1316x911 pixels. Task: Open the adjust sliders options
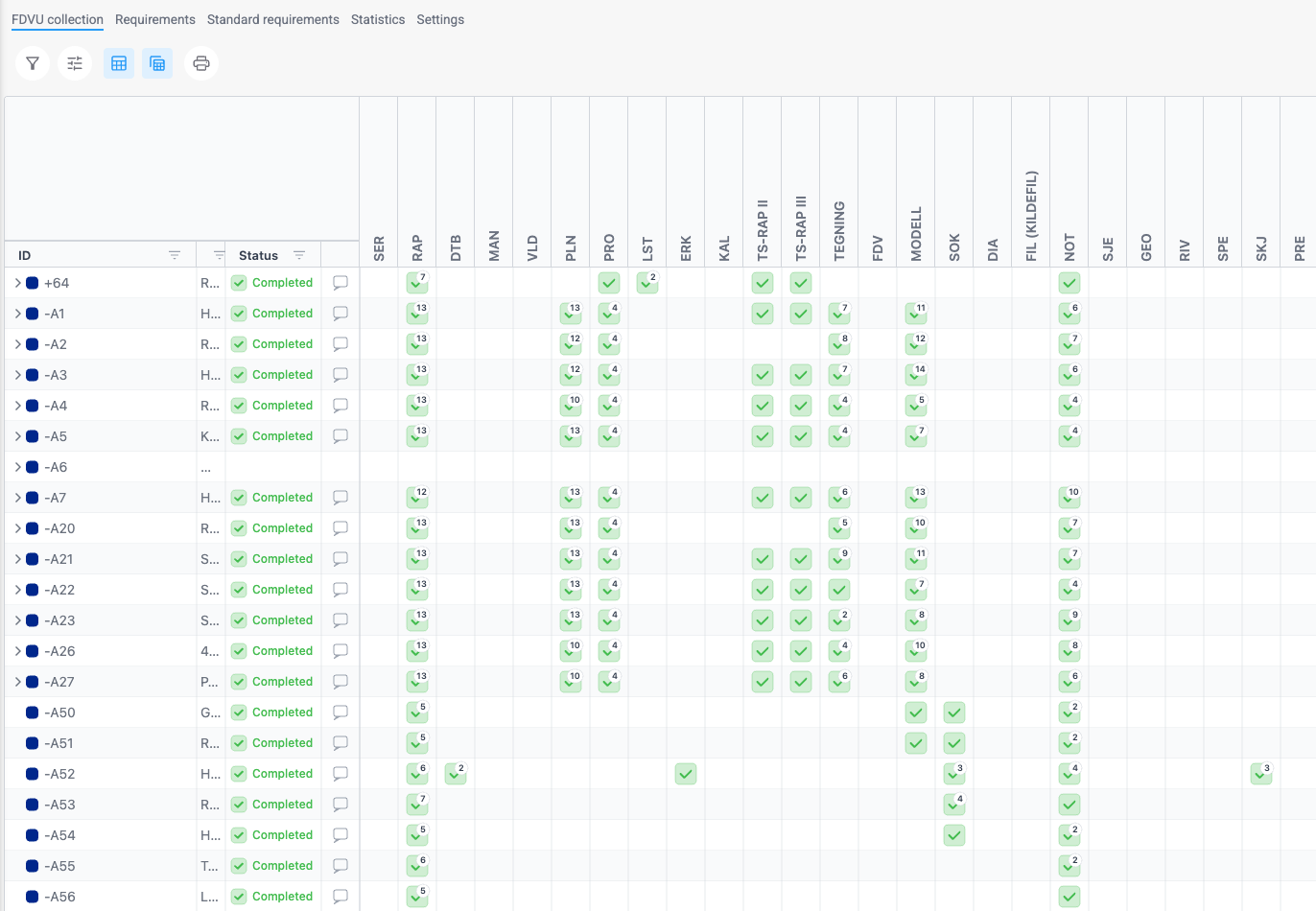[x=75, y=63]
